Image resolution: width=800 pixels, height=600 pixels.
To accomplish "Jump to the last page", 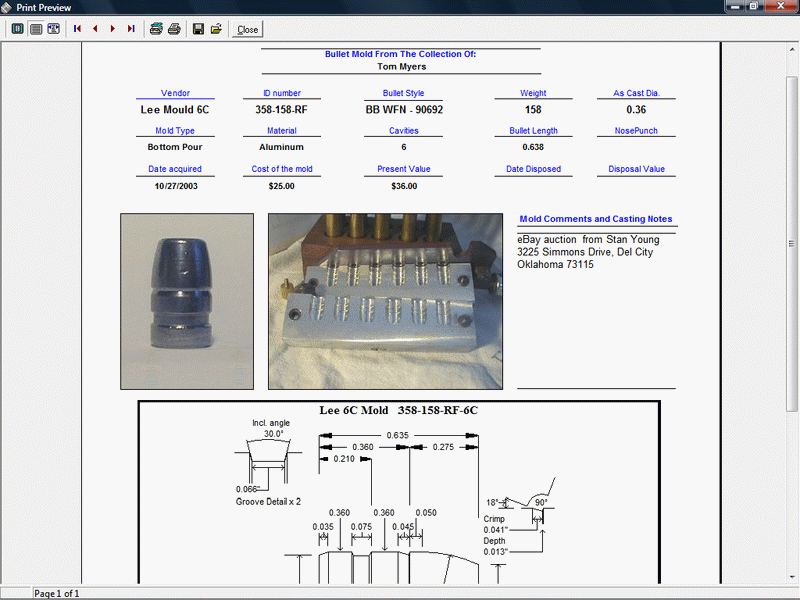I will click(x=131, y=29).
